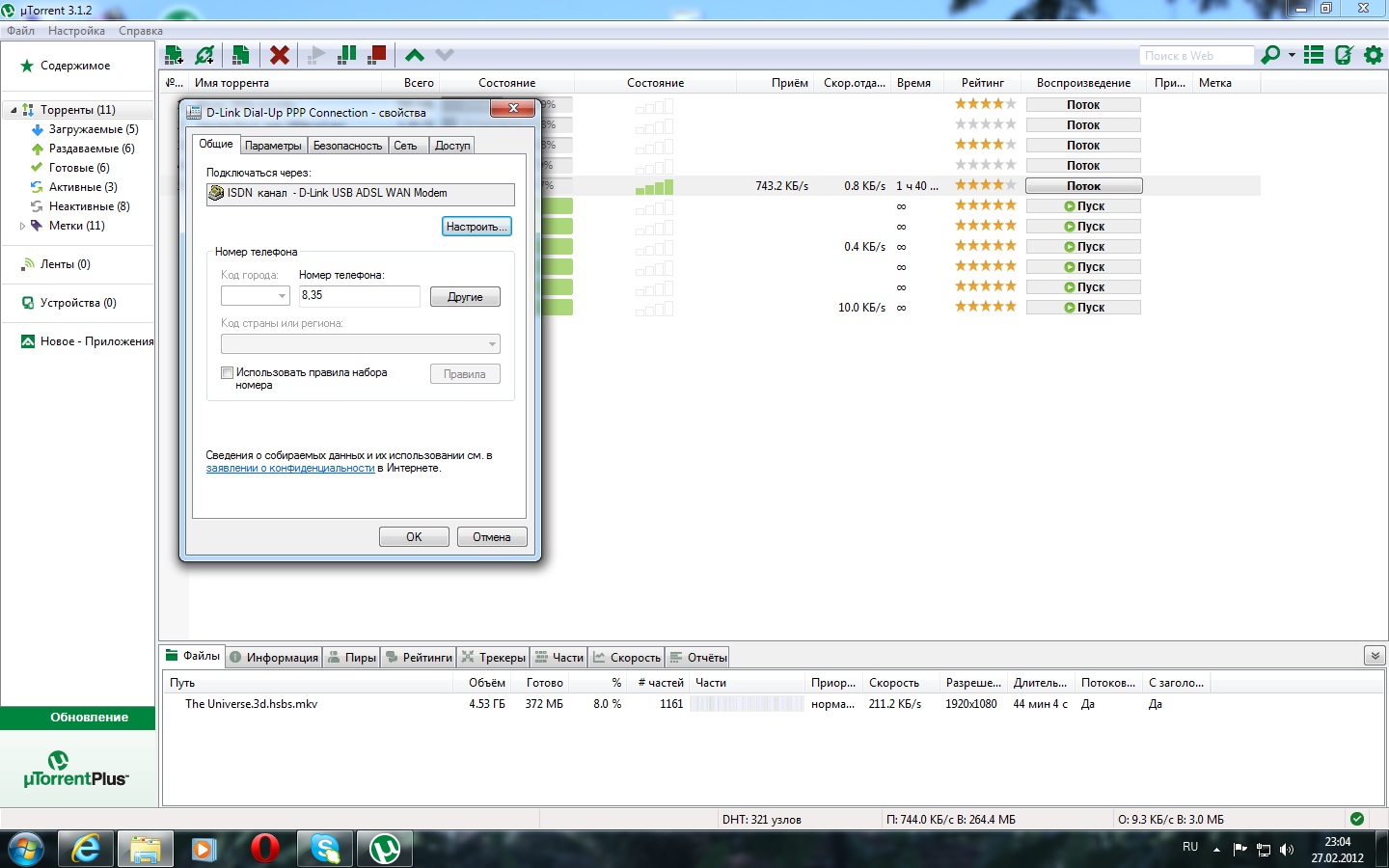Click the grey Start torrent toolbar icon
The image size is (1389, 868).
[316, 55]
